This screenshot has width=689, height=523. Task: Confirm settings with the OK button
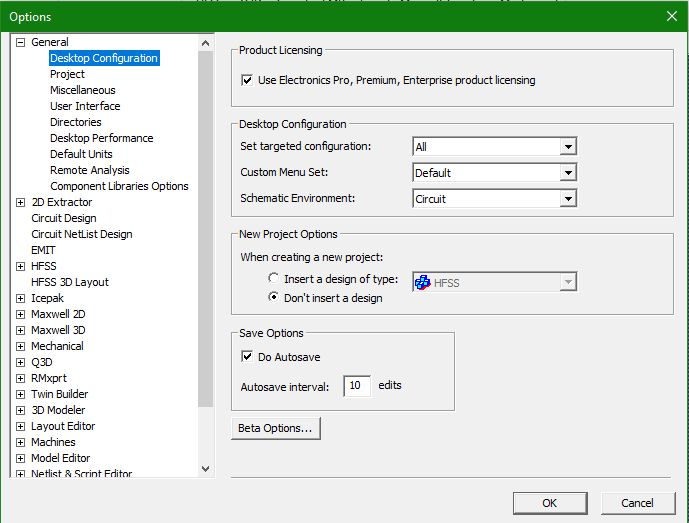click(x=549, y=503)
